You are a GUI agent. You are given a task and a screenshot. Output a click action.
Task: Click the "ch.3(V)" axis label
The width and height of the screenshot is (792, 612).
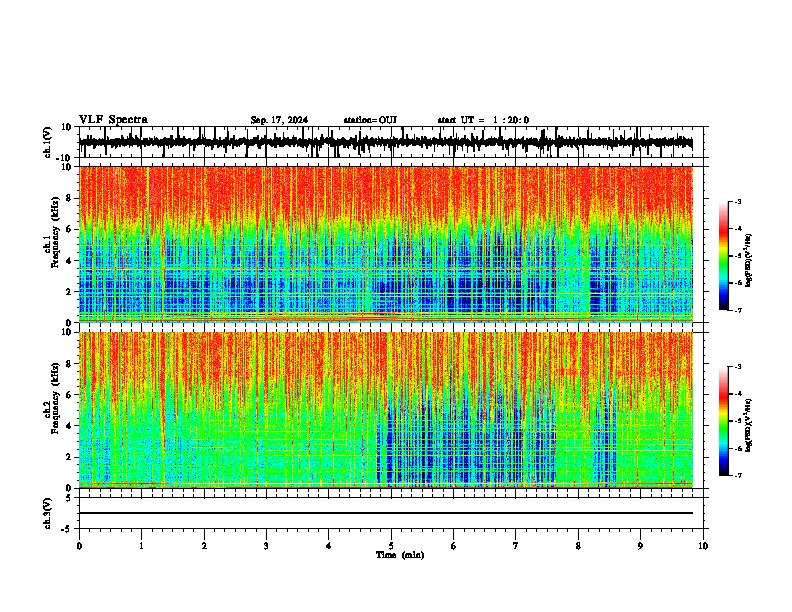pos(48,514)
